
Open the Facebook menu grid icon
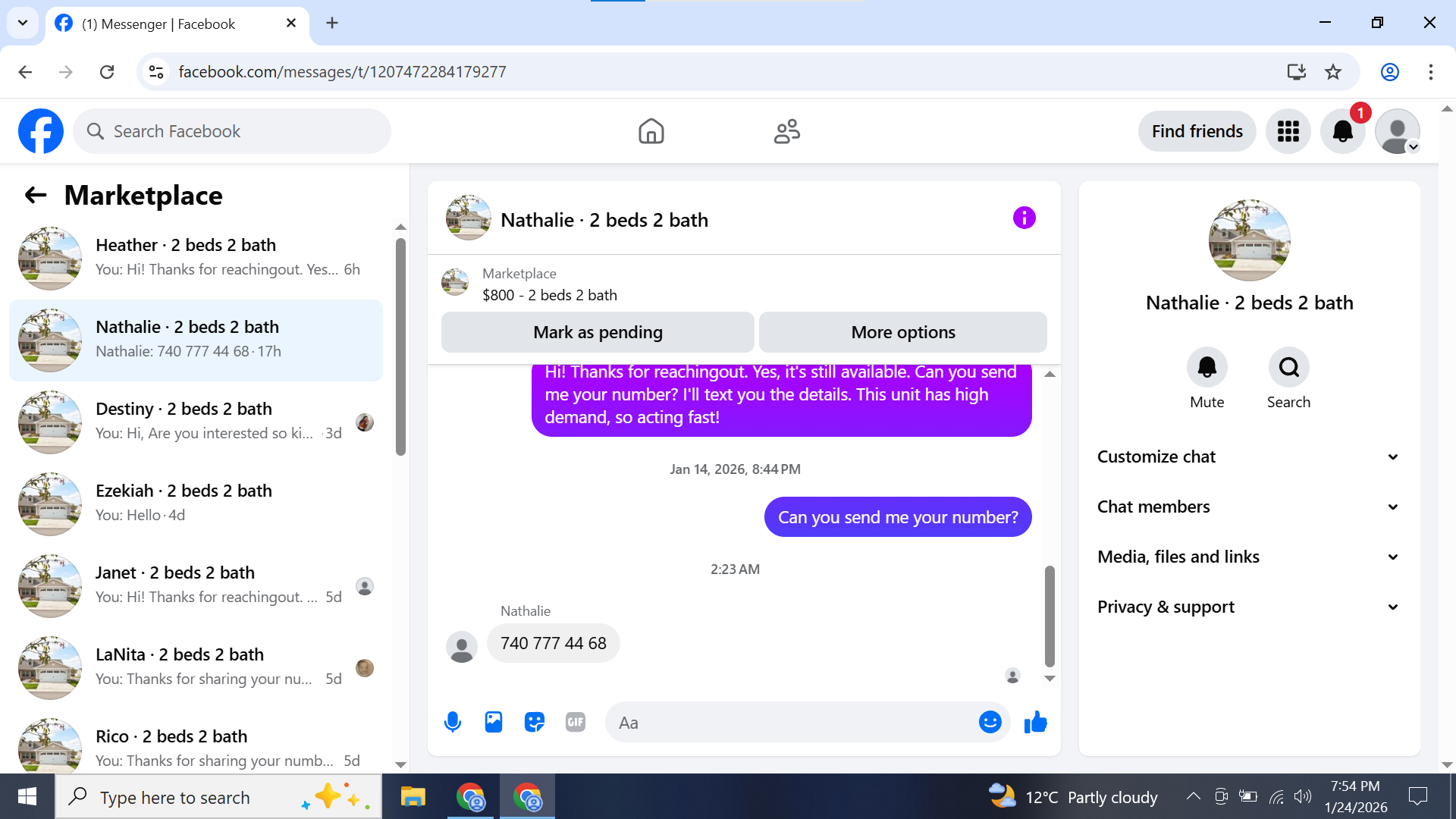pyautogui.click(x=1288, y=131)
